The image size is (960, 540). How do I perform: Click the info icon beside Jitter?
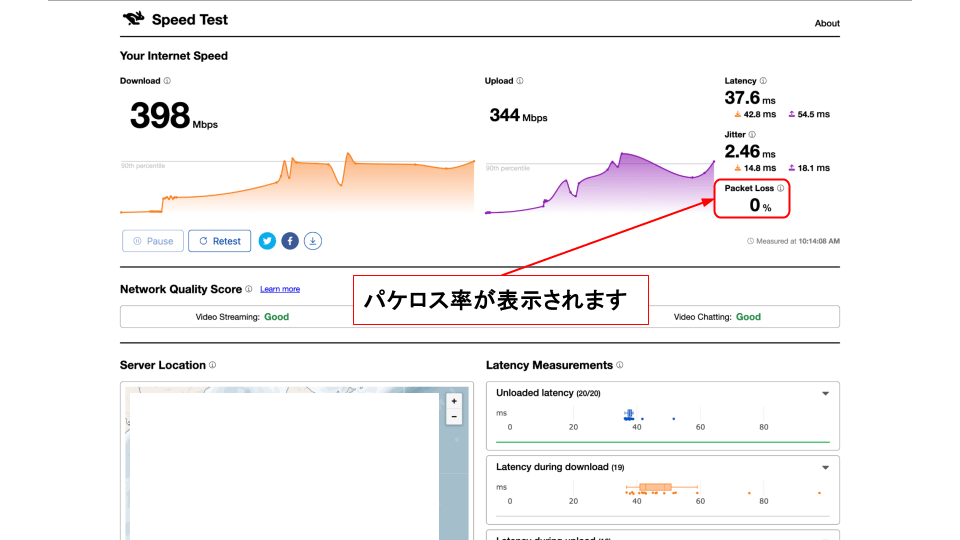click(752, 134)
